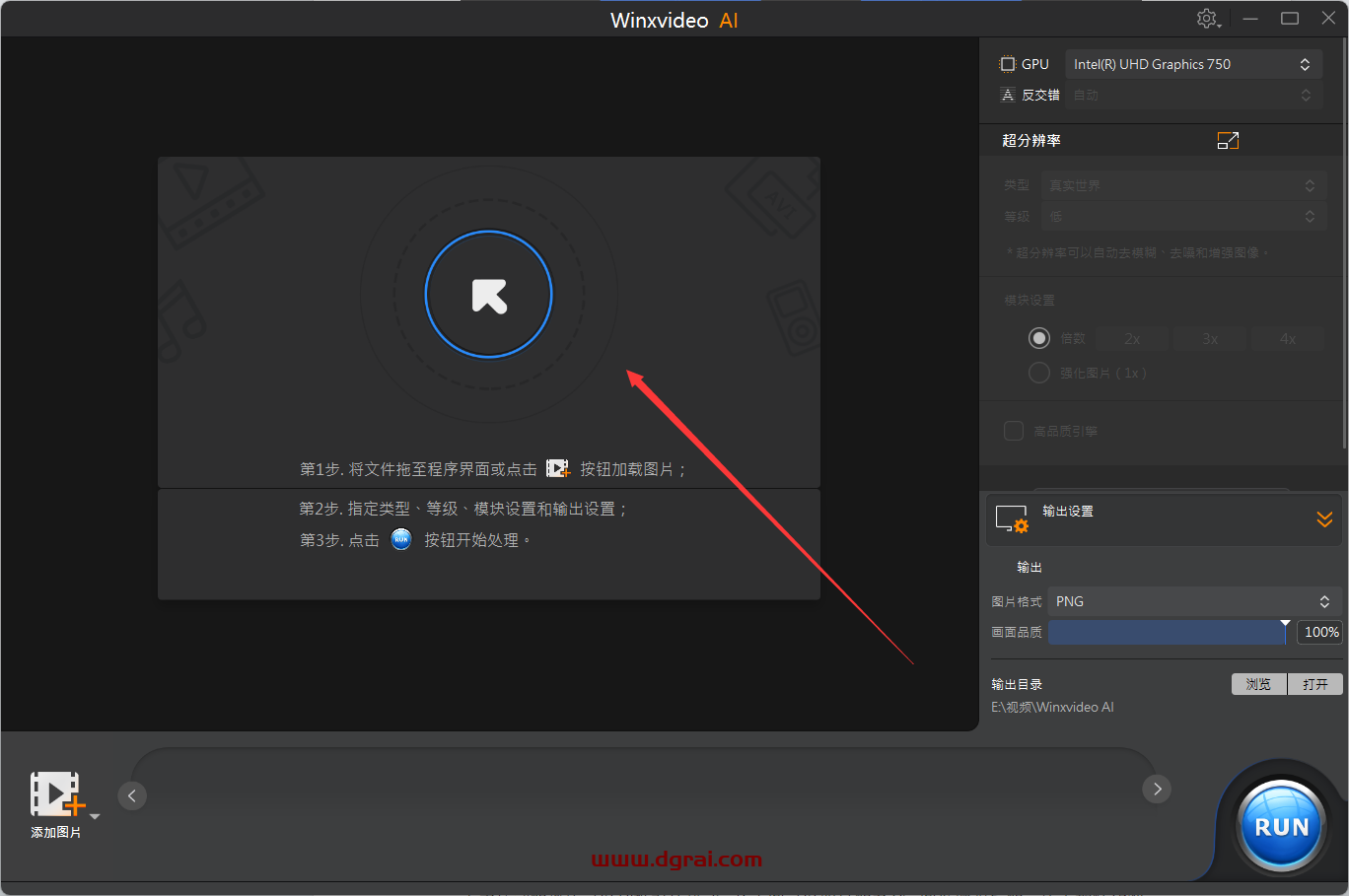Image resolution: width=1349 pixels, height=896 pixels.
Task: Click the add-image icon in step 1 text
Action: [x=558, y=468]
